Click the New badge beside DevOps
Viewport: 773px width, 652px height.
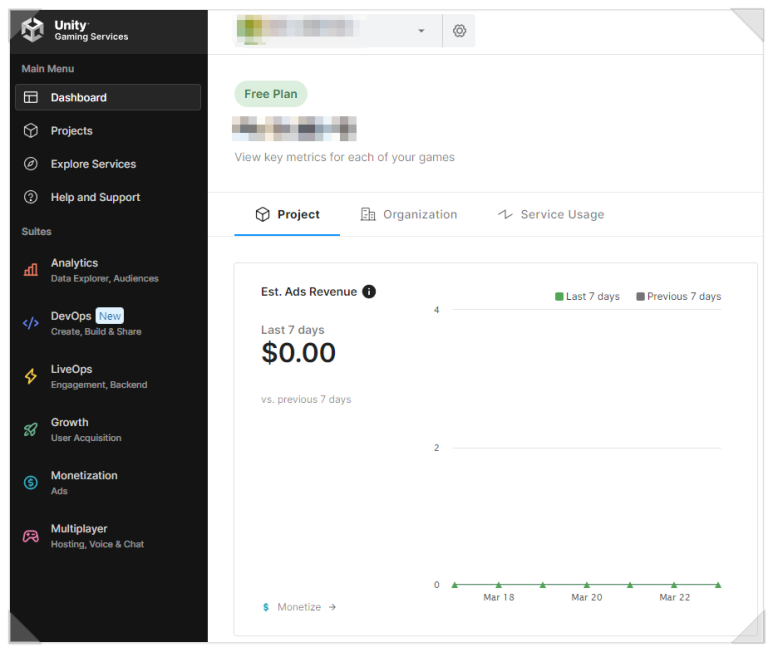[109, 316]
